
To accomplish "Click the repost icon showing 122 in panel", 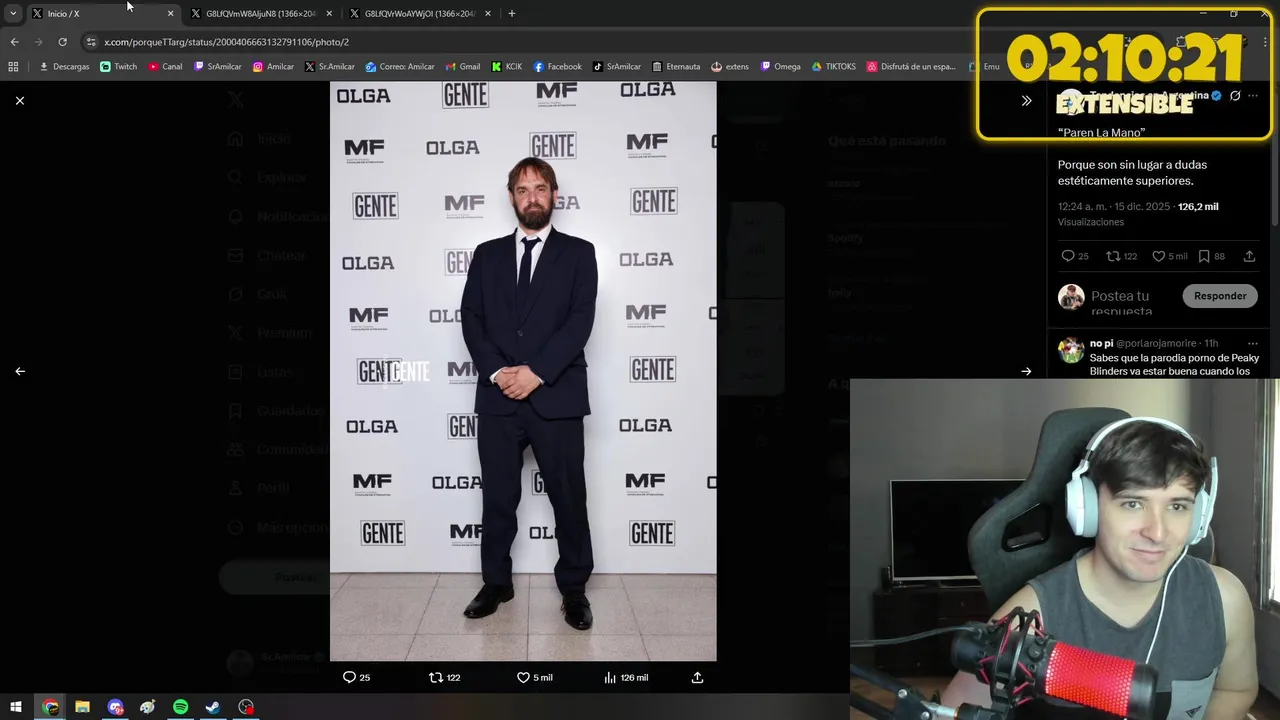I will tap(1112, 256).
